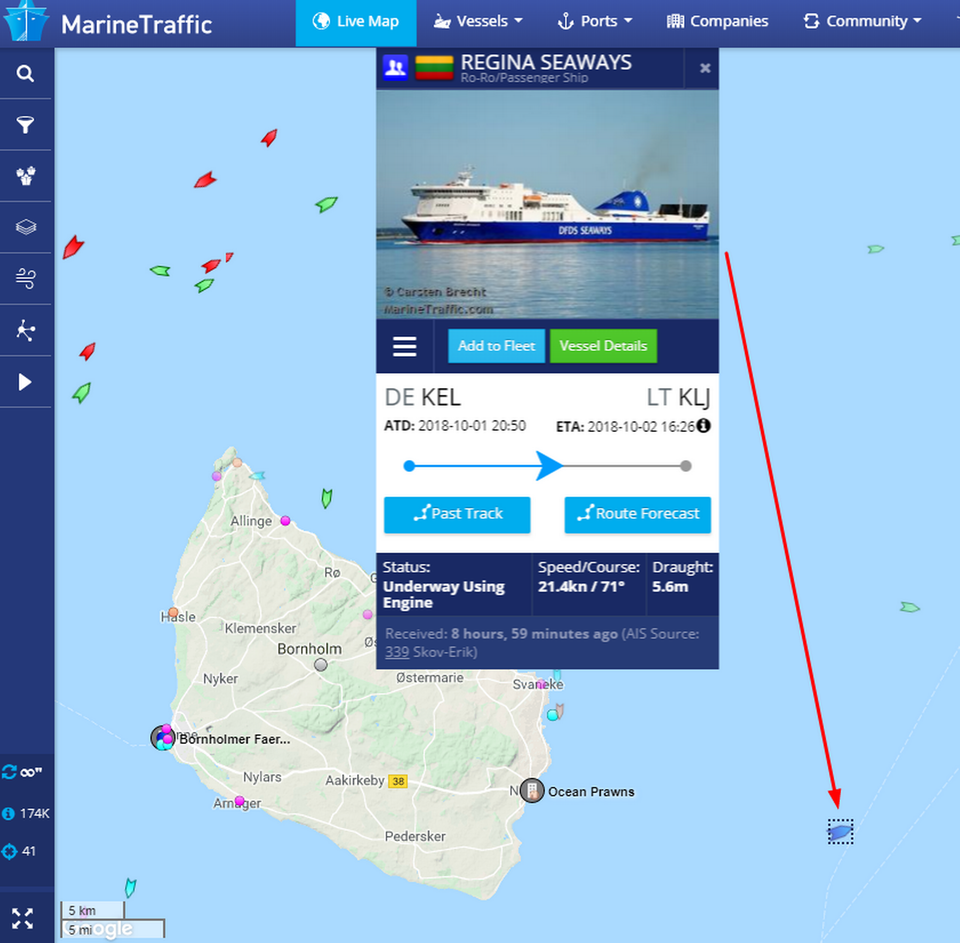
Task: Open the hamburger menu in vessel popup
Action: [405, 347]
